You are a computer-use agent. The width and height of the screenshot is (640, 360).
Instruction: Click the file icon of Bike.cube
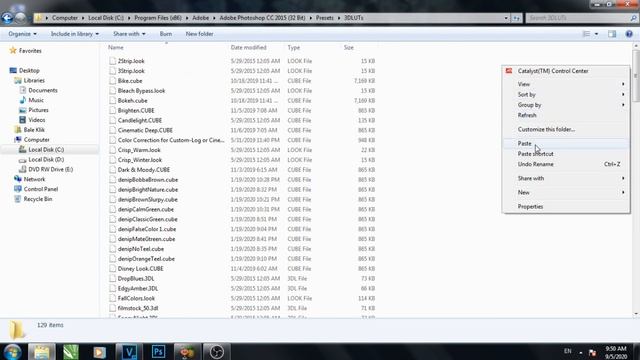(x=112, y=81)
